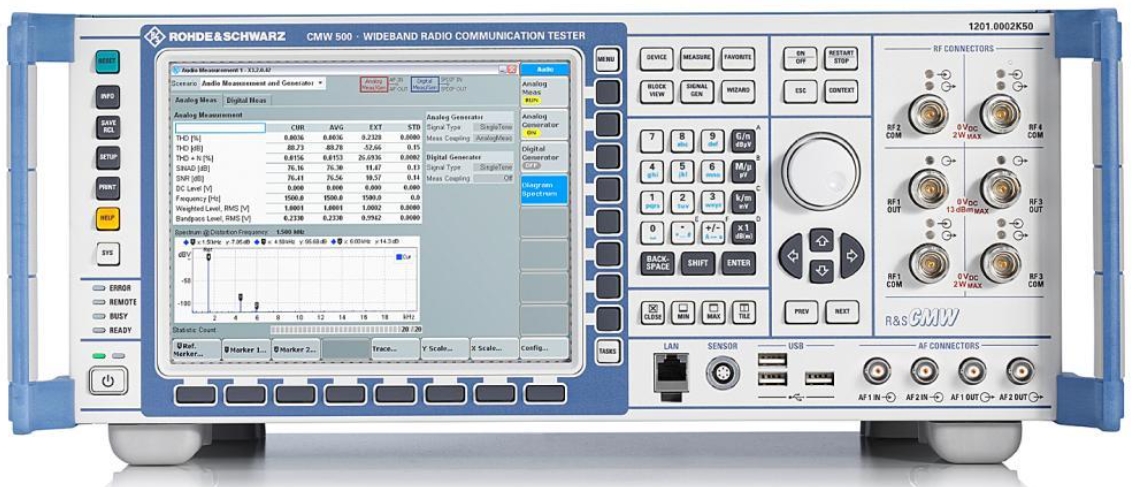Click the DEVICE key
This screenshot has height=487, width=1136.
pos(656,59)
